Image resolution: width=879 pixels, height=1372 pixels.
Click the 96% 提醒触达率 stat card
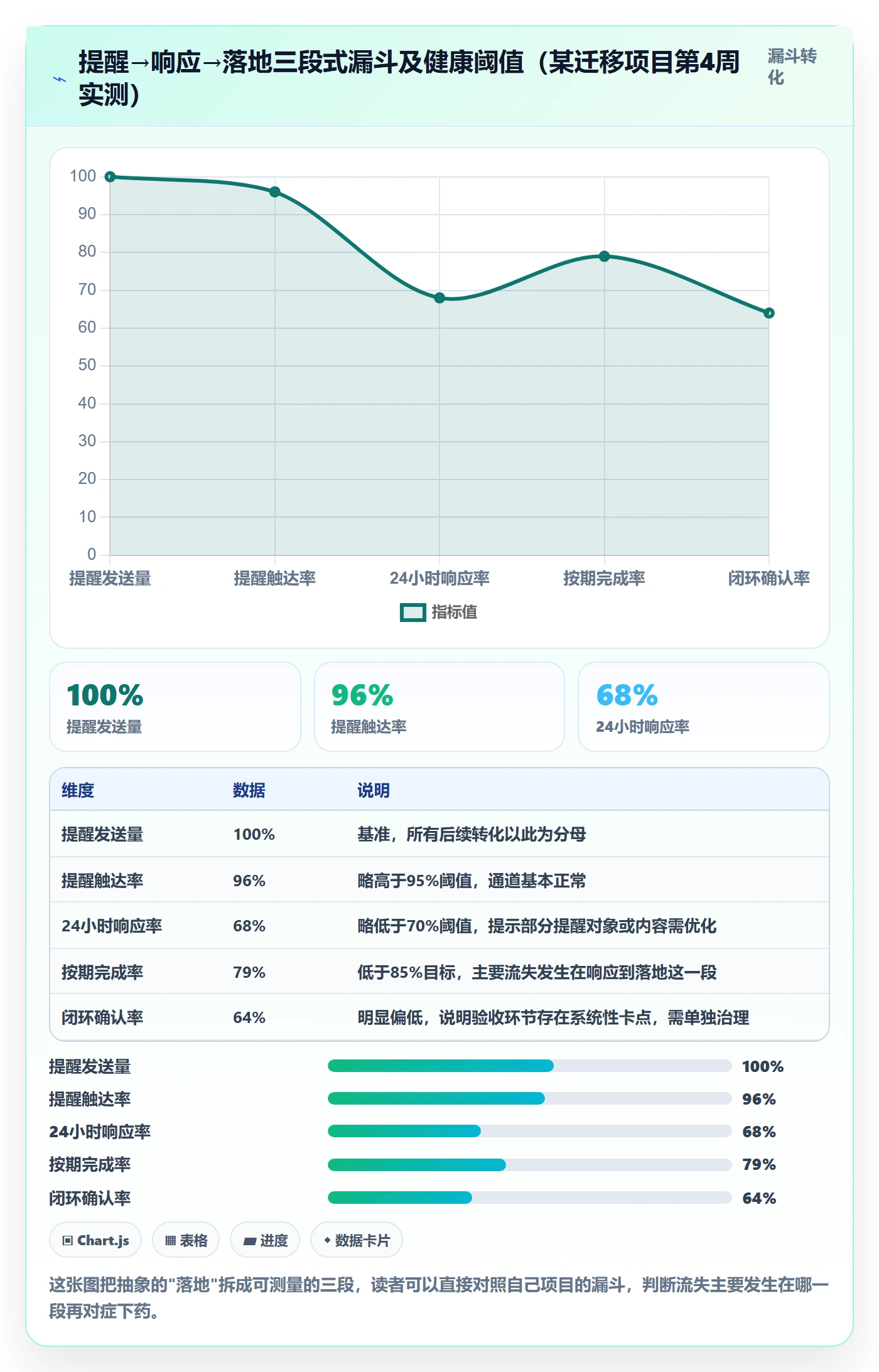tap(439, 707)
